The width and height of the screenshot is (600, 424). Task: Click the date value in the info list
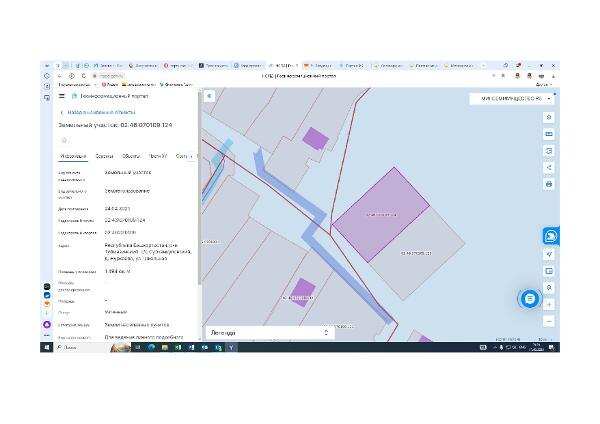[x=117, y=209]
